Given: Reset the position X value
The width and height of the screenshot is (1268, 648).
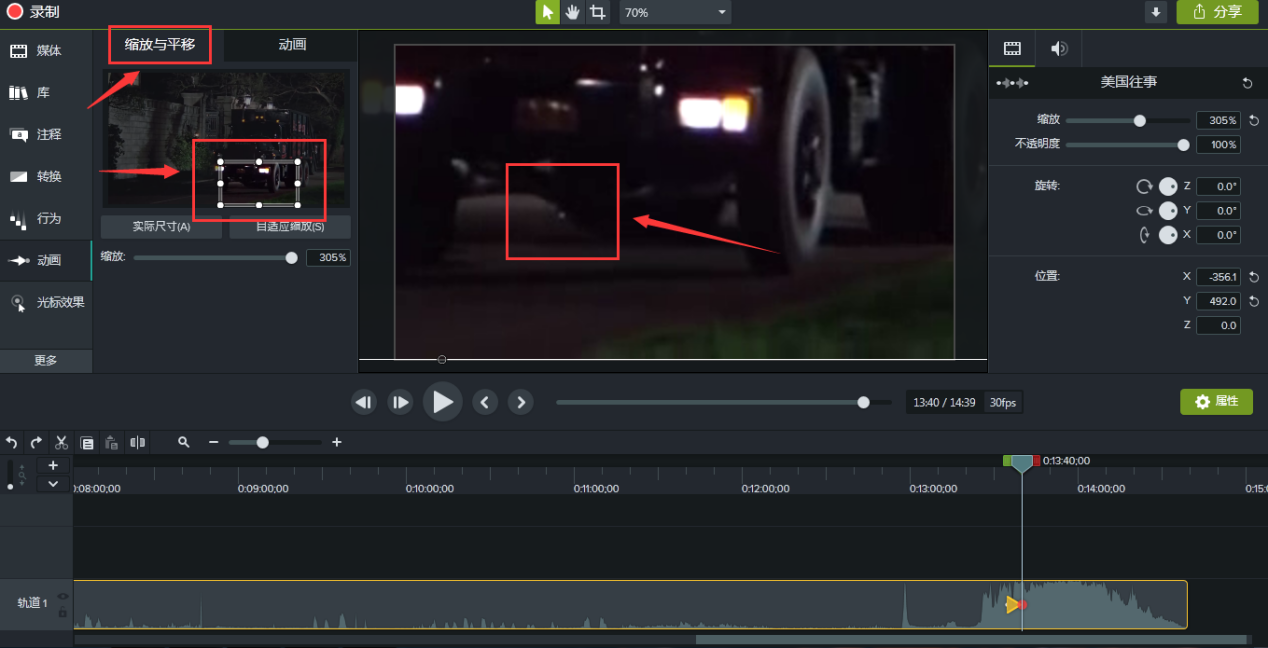Looking at the screenshot, I should 1253,277.
